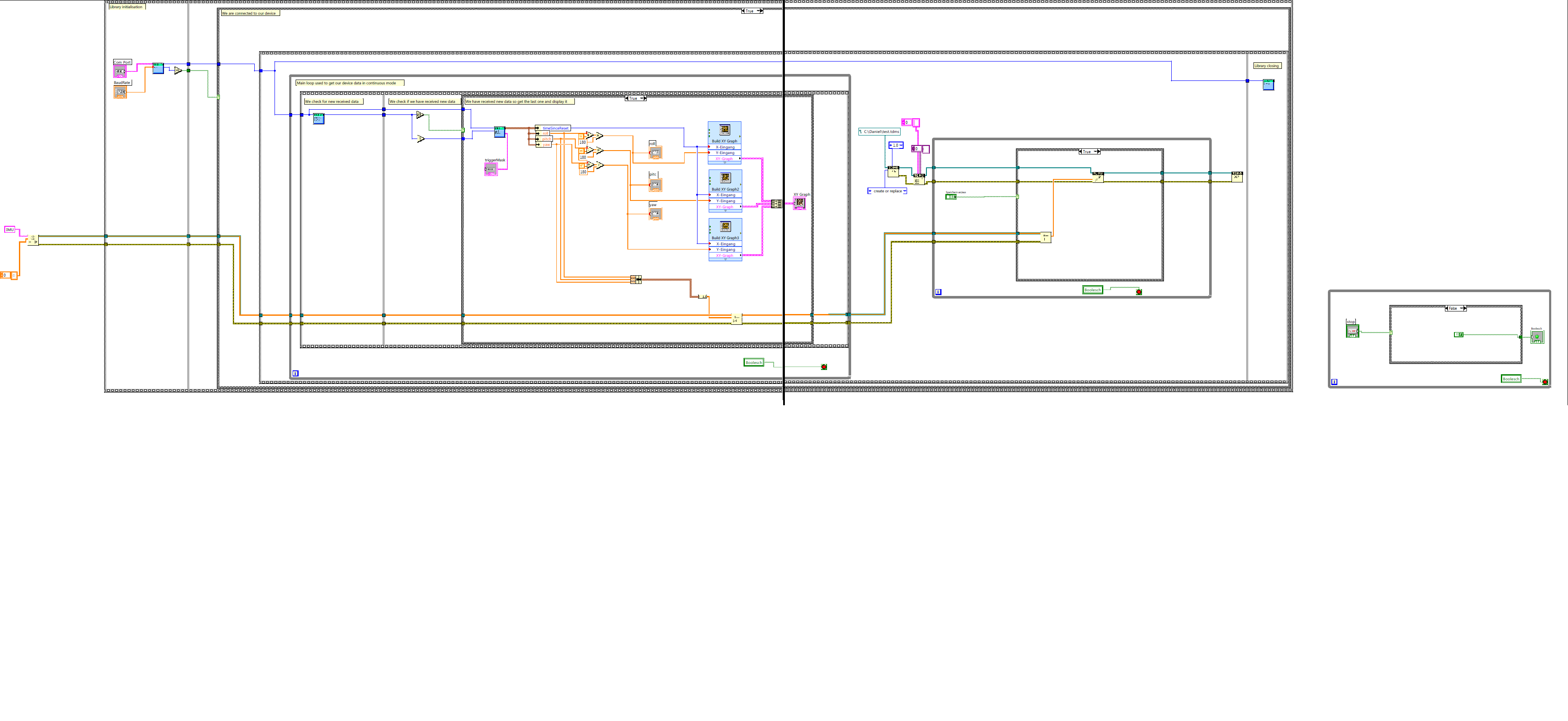
Task: Open the False case selector dropdown
Action: tap(1455, 308)
